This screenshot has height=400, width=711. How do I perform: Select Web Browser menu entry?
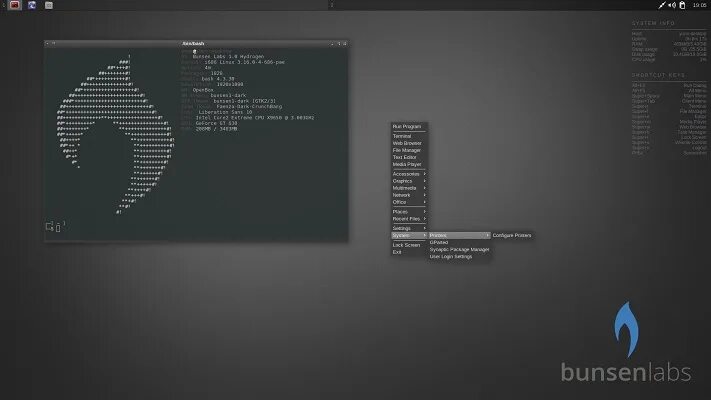(x=409, y=143)
